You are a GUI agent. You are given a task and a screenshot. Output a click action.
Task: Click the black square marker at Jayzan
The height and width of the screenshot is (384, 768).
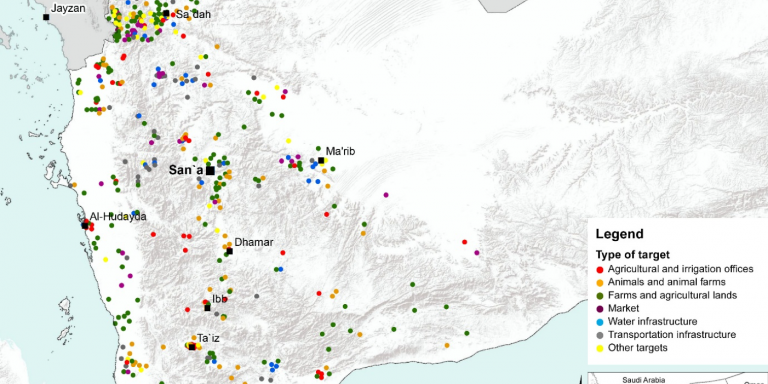click(x=46, y=17)
